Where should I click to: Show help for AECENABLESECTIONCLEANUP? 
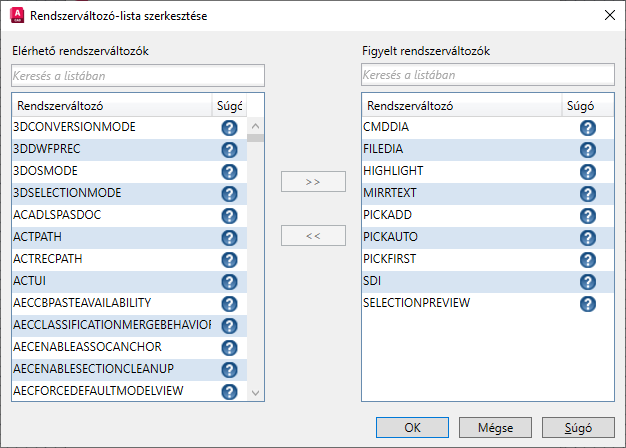point(229,370)
